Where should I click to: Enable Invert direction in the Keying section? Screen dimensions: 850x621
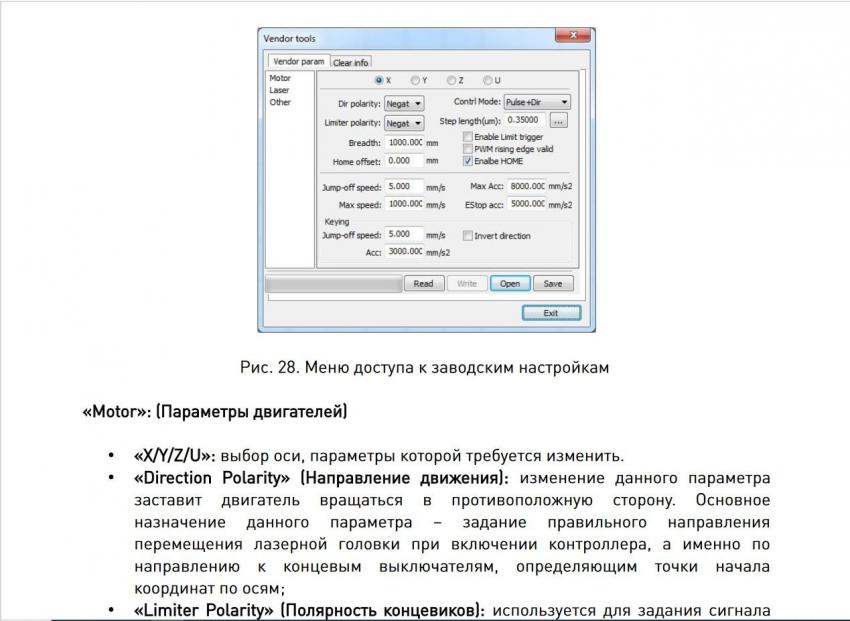coord(467,234)
